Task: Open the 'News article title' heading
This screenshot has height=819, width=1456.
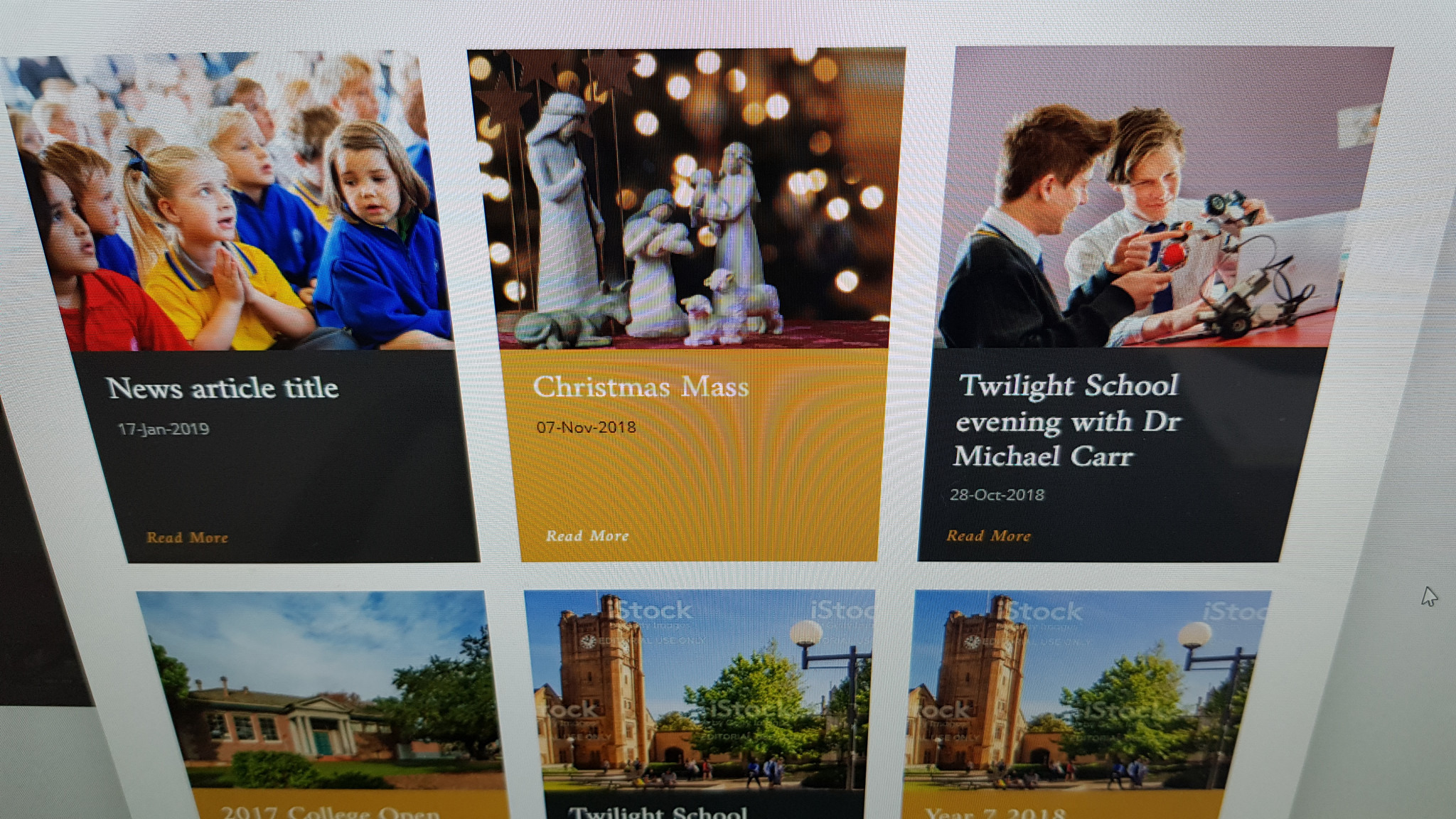Action: pos(223,388)
